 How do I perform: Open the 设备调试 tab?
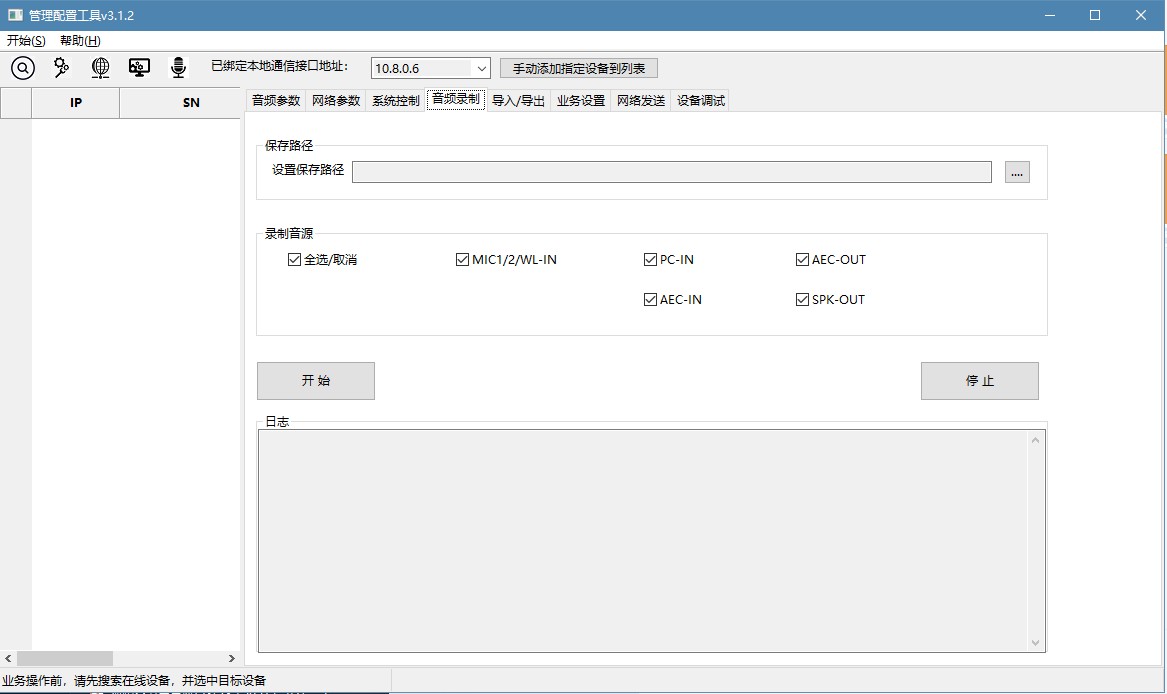point(699,100)
